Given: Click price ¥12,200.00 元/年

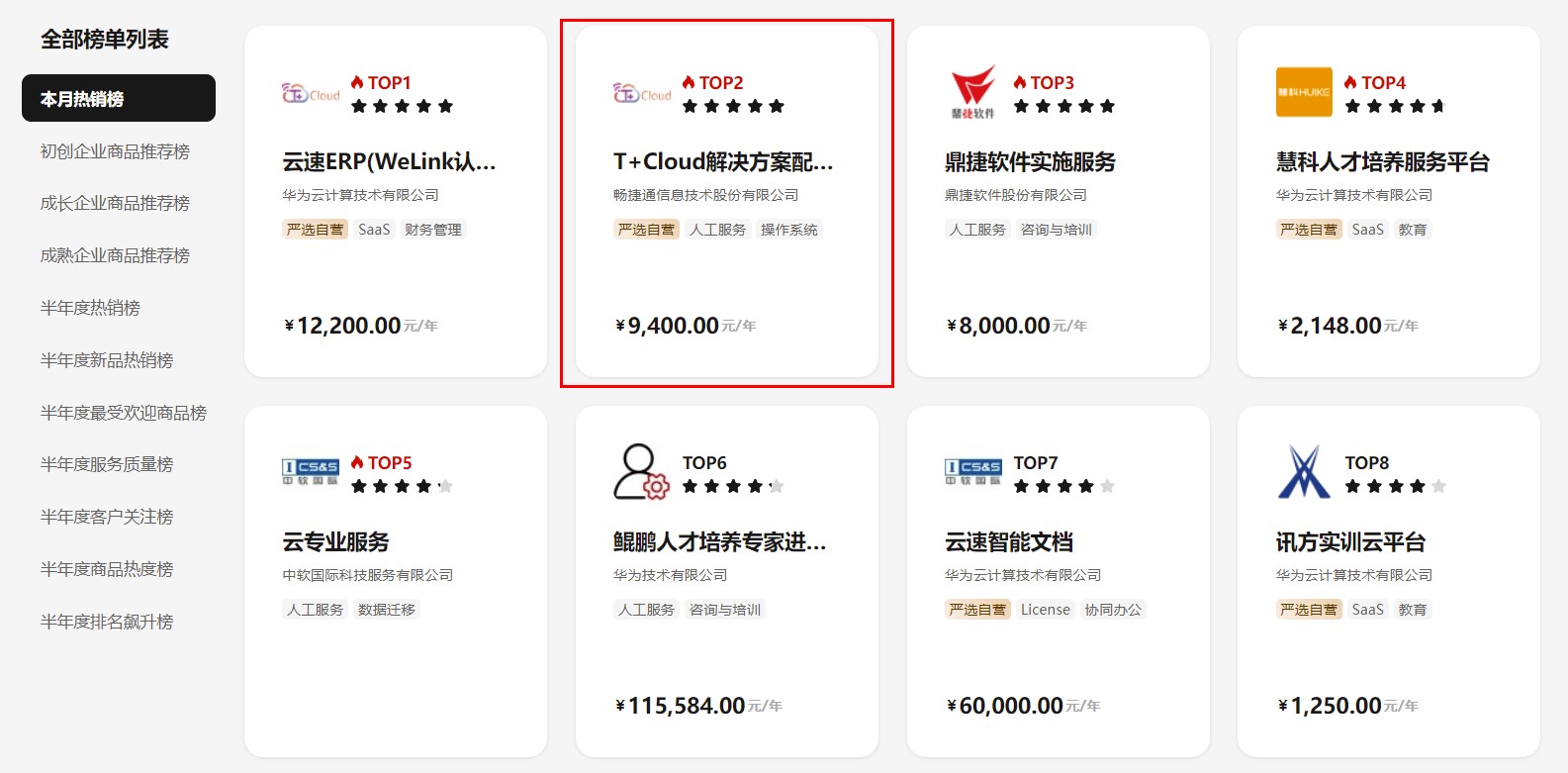Looking at the screenshot, I should (361, 326).
